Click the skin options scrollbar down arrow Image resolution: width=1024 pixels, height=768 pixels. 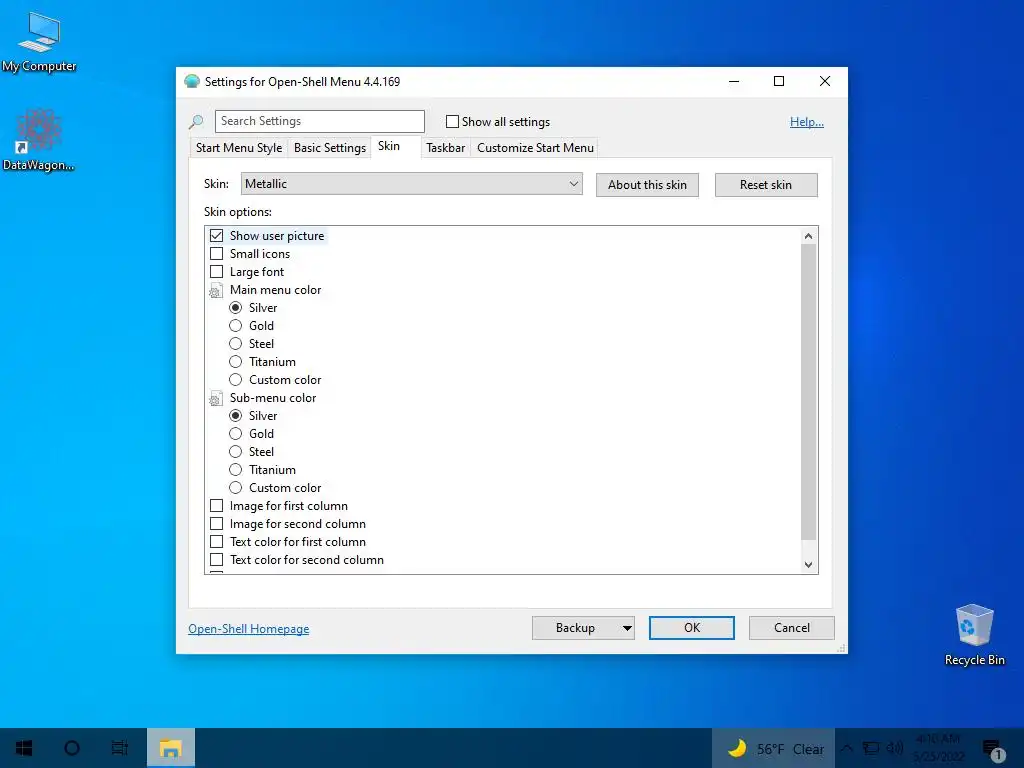(x=808, y=565)
